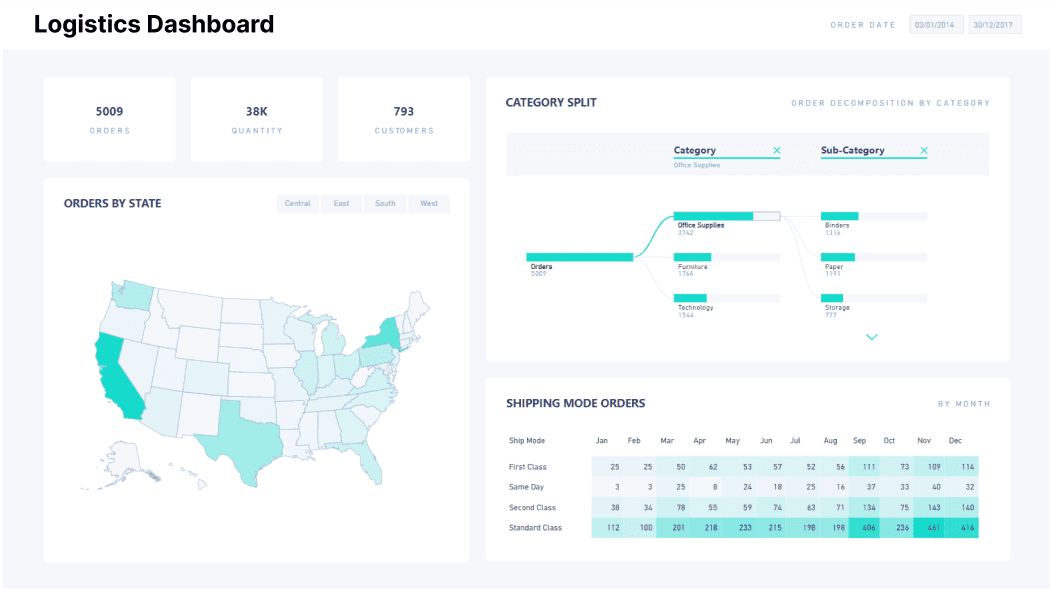1052x589 pixels.
Task: Toggle the East region filter
Action: (x=341, y=203)
